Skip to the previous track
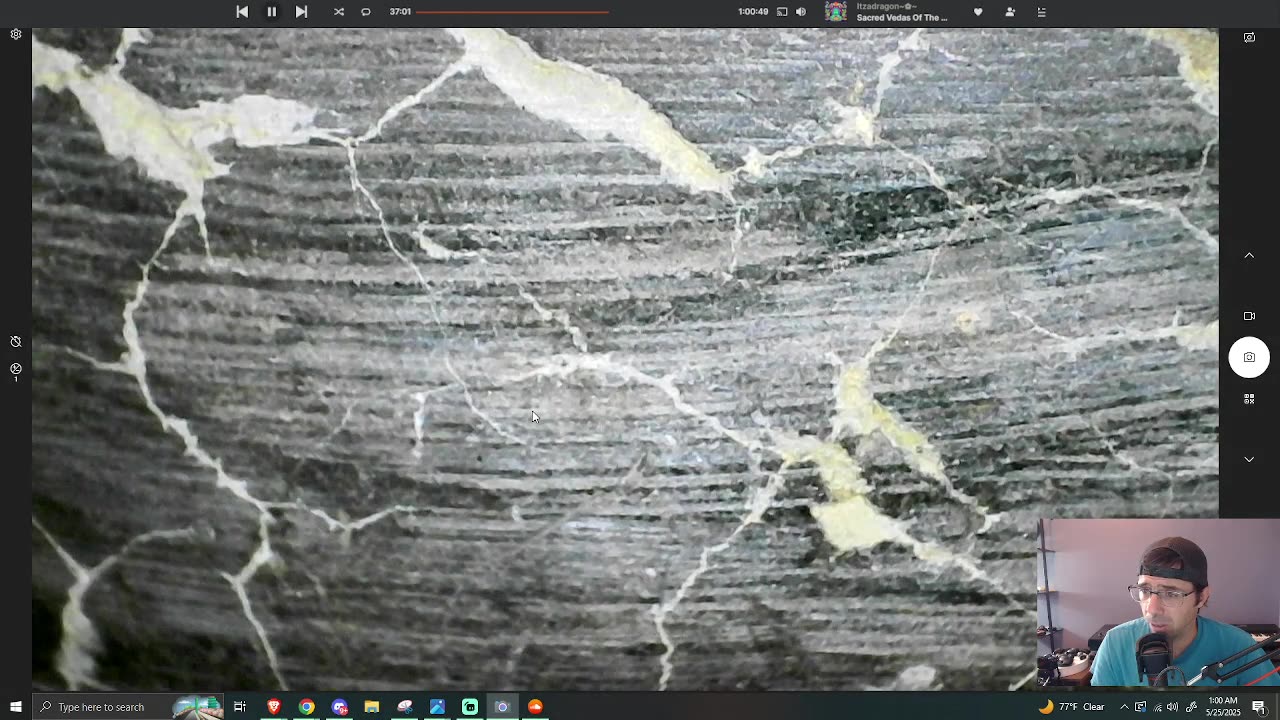 [x=242, y=12]
